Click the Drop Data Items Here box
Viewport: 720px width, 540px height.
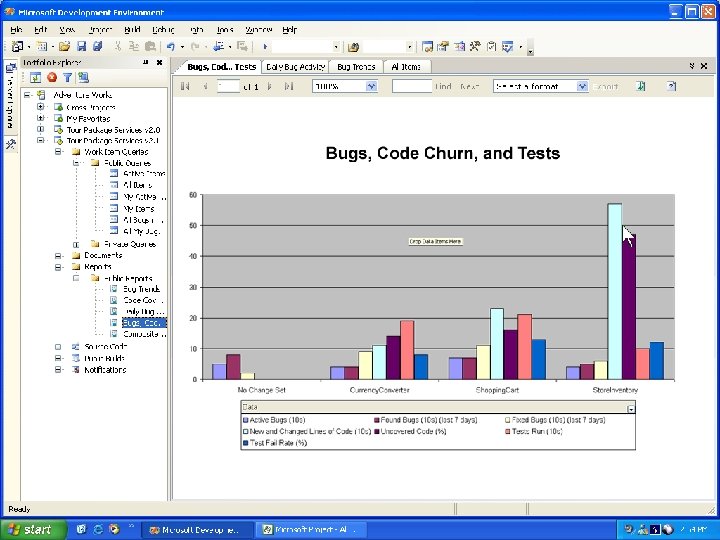point(435,242)
